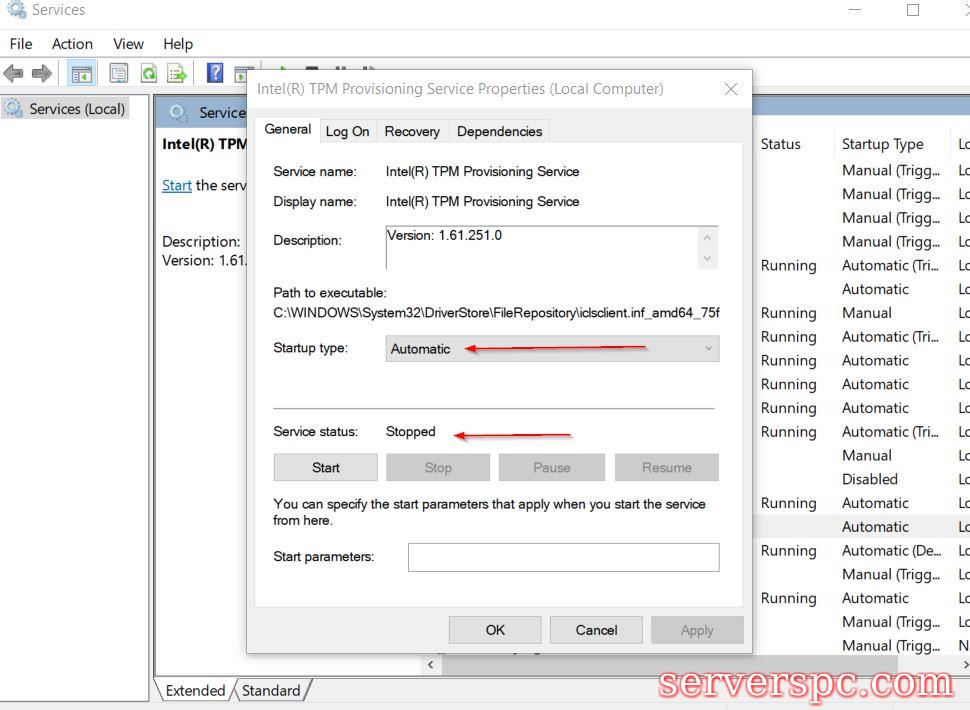Click the Forward arrow toolbar icon

(42, 73)
